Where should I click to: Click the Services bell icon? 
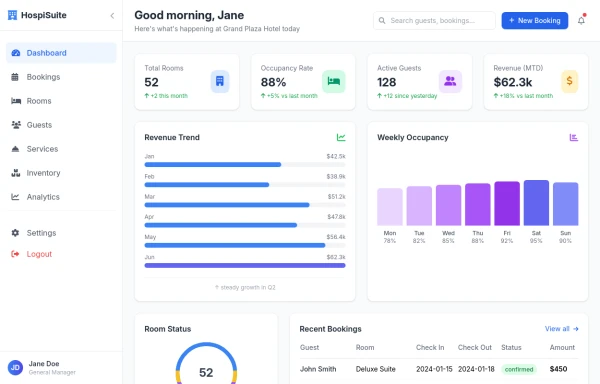[15, 149]
